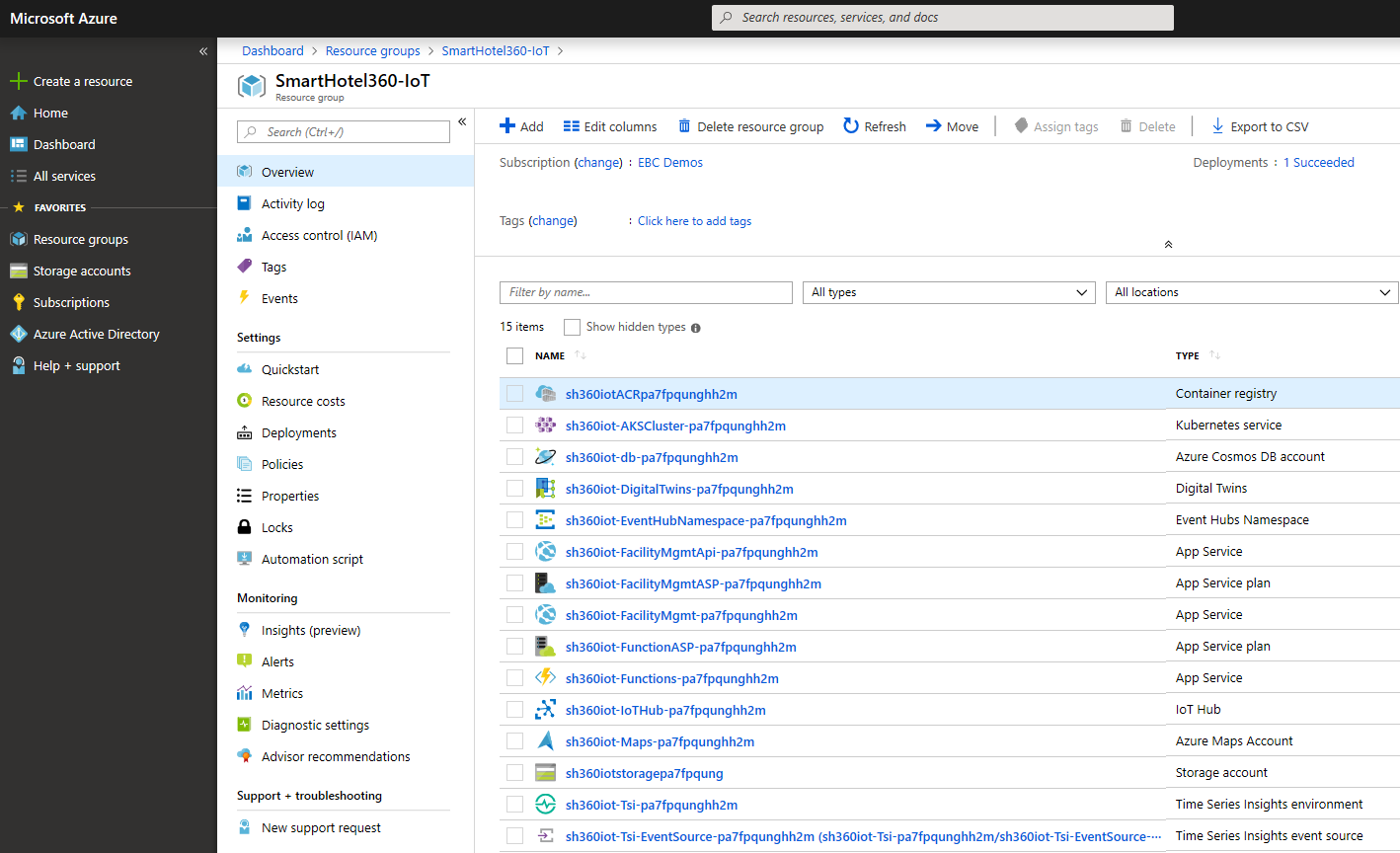
Task: Click the Tags purple label icon in the menu
Action: click(244, 267)
